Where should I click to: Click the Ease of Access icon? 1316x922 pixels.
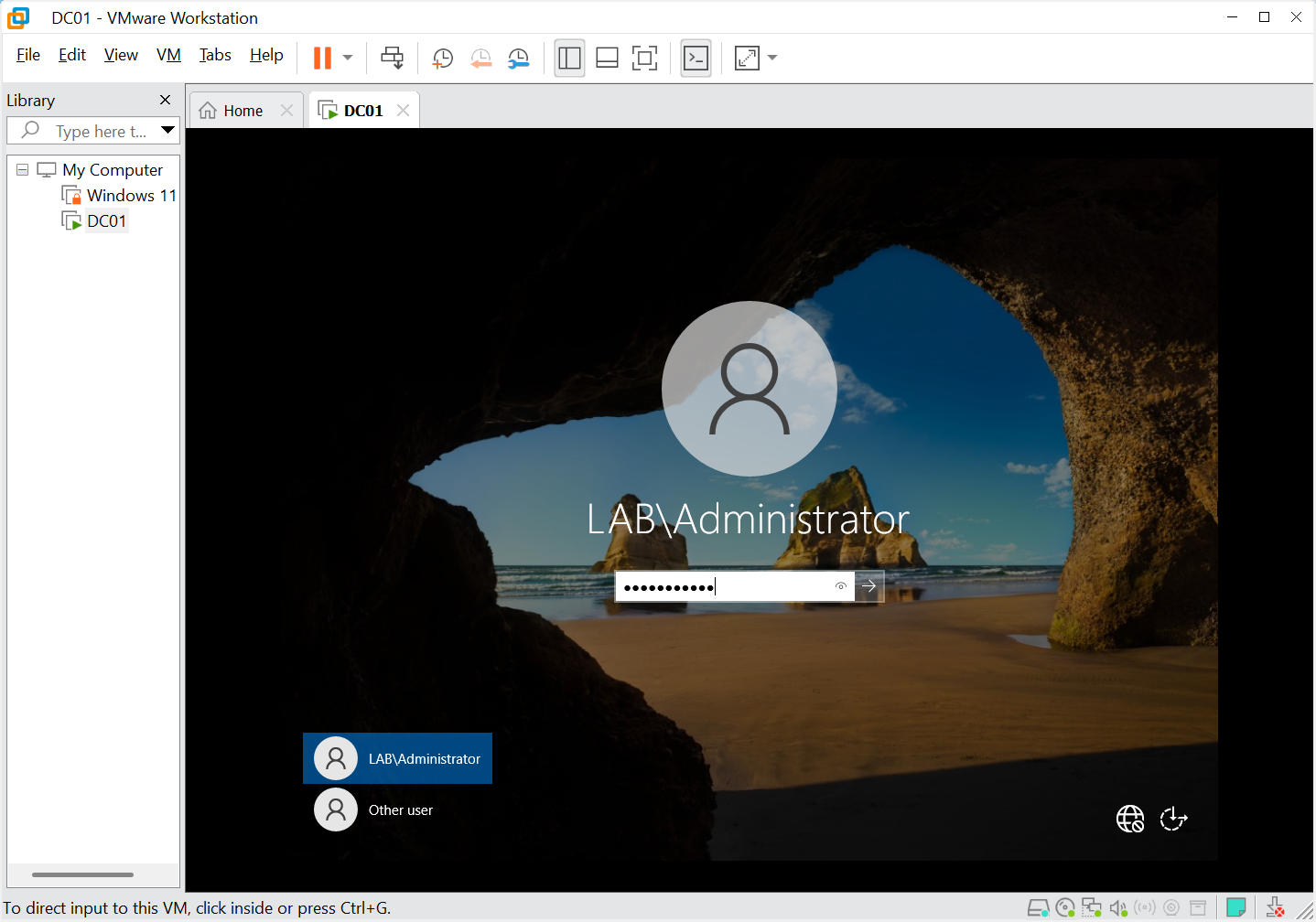pos(1173,819)
